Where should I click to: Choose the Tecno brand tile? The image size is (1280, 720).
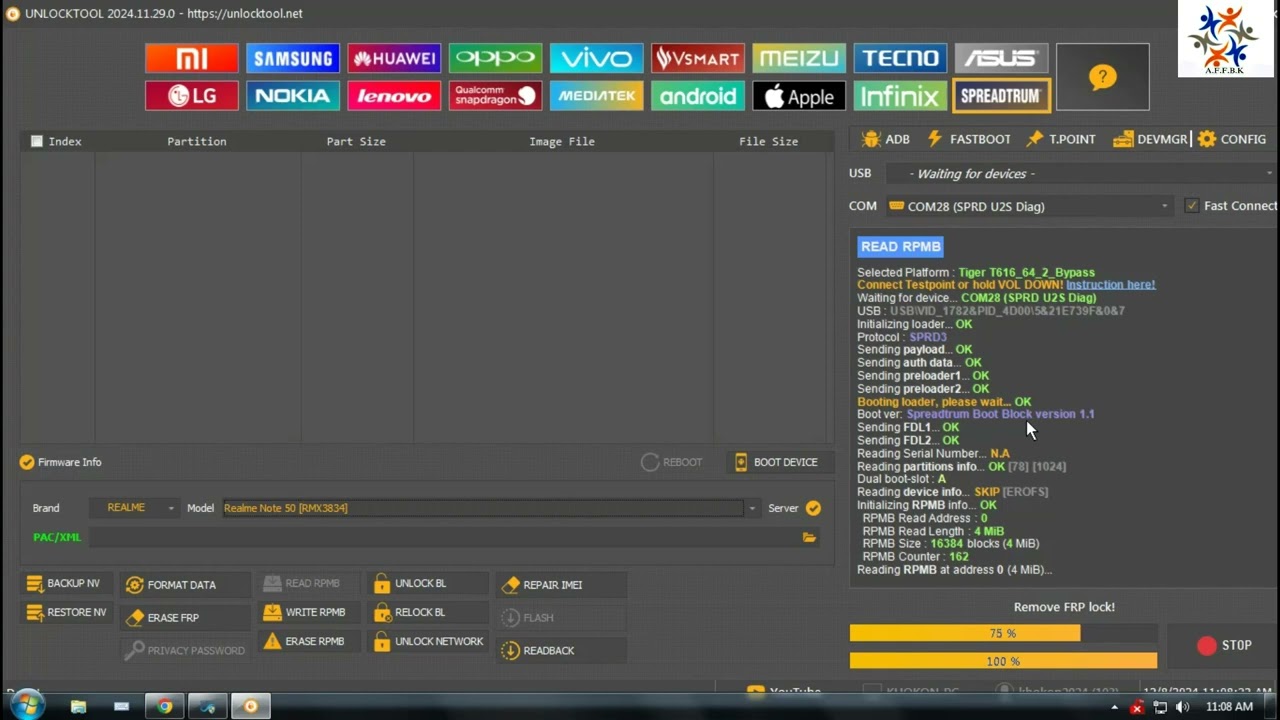click(900, 58)
